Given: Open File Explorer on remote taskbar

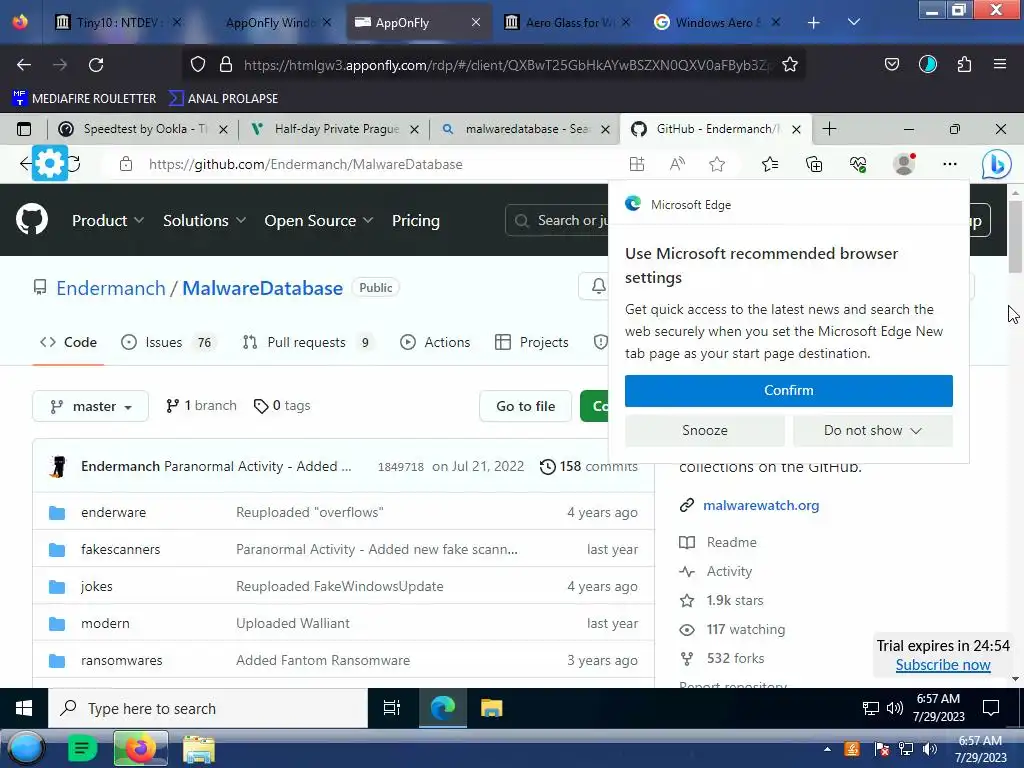Looking at the screenshot, I should point(491,708).
